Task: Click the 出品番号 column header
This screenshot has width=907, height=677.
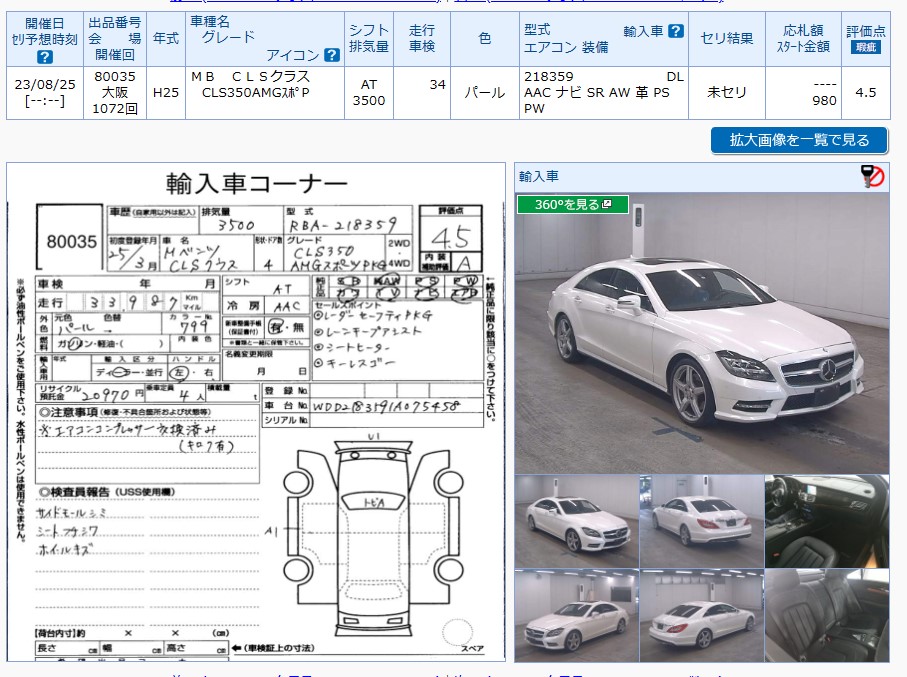Action: pyautogui.click(x=115, y=39)
